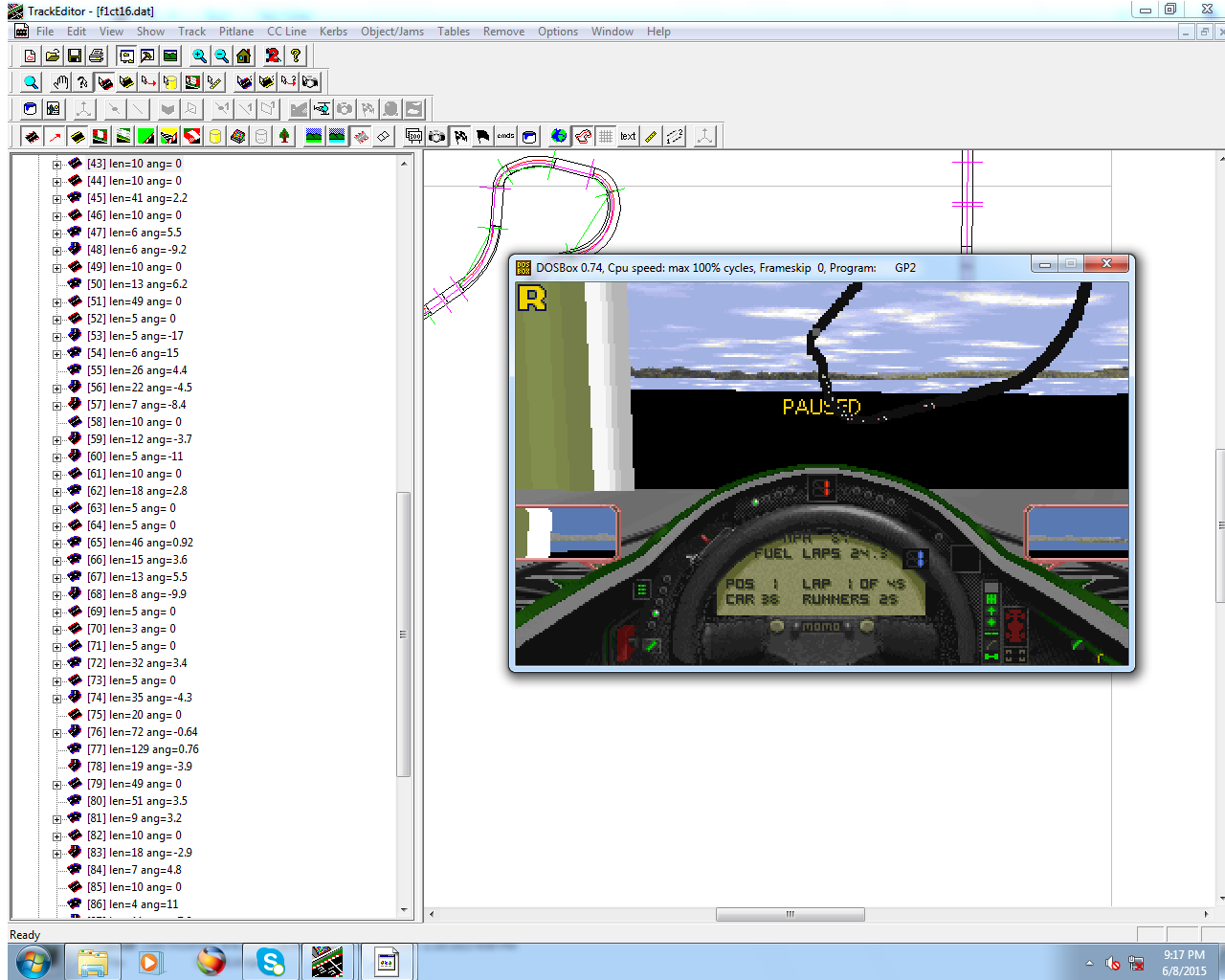Viewport: 1225px width, 980px height.
Task: Open the Track menu
Action: [x=191, y=32]
